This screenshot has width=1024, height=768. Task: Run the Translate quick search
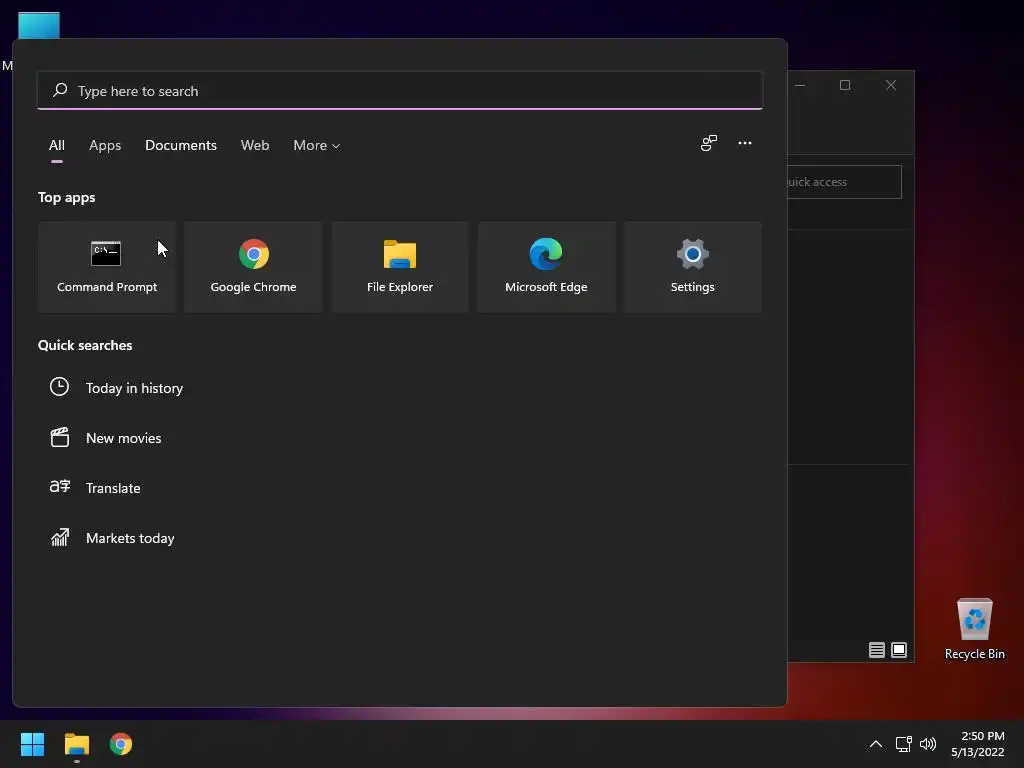click(95, 488)
